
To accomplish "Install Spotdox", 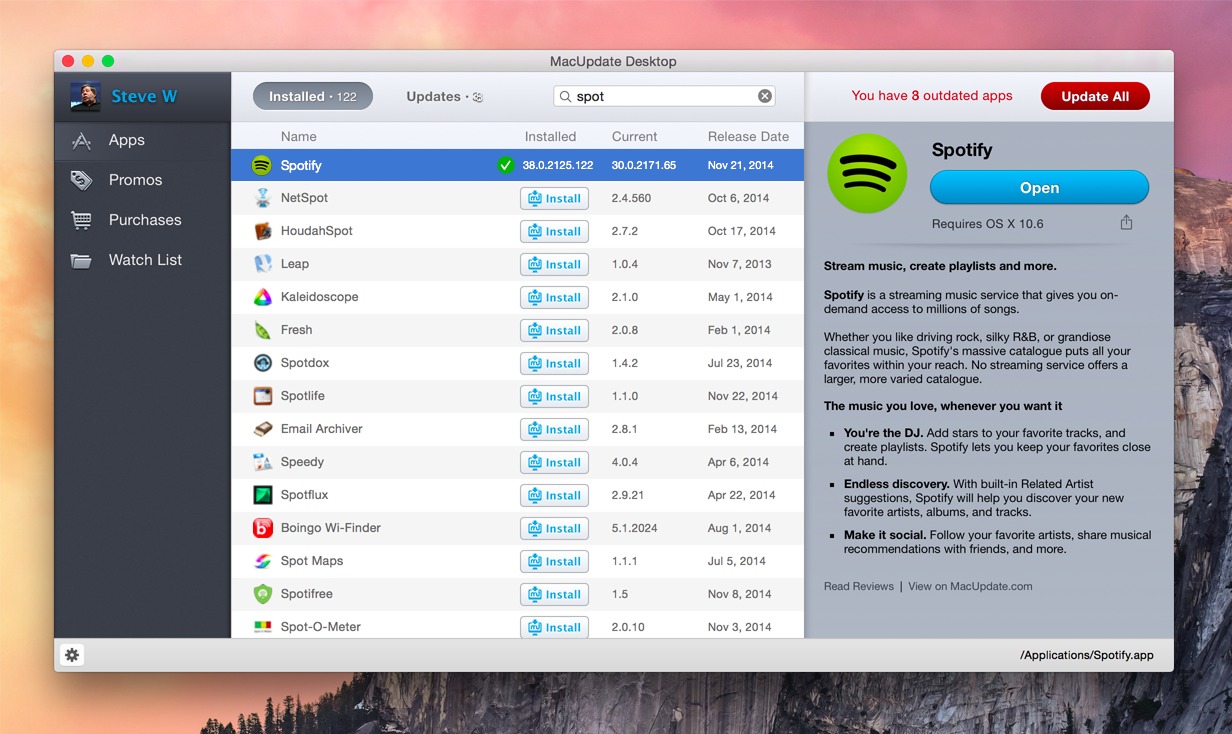I will 554,363.
